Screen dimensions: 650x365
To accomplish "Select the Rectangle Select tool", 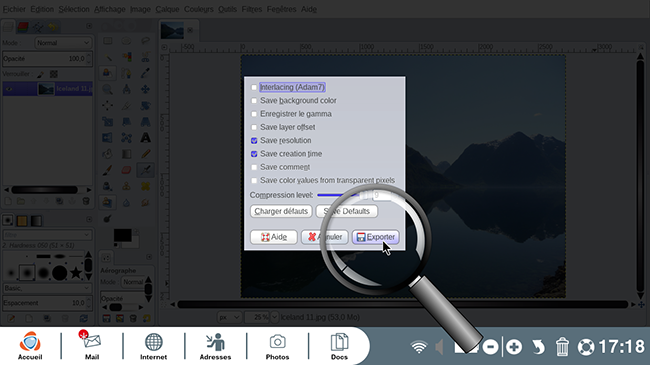I will [x=108, y=41].
